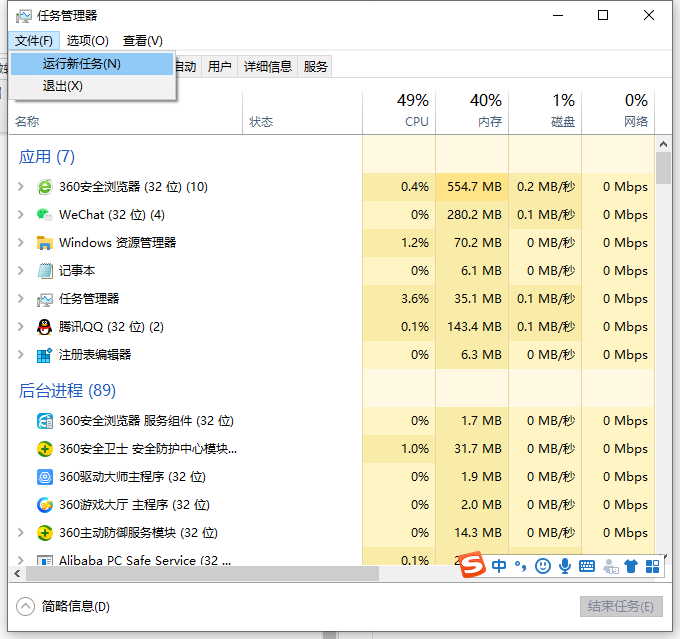Select 退出 in the File menu
The height and width of the screenshot is (639, 680).
click(x=62, y=86)
